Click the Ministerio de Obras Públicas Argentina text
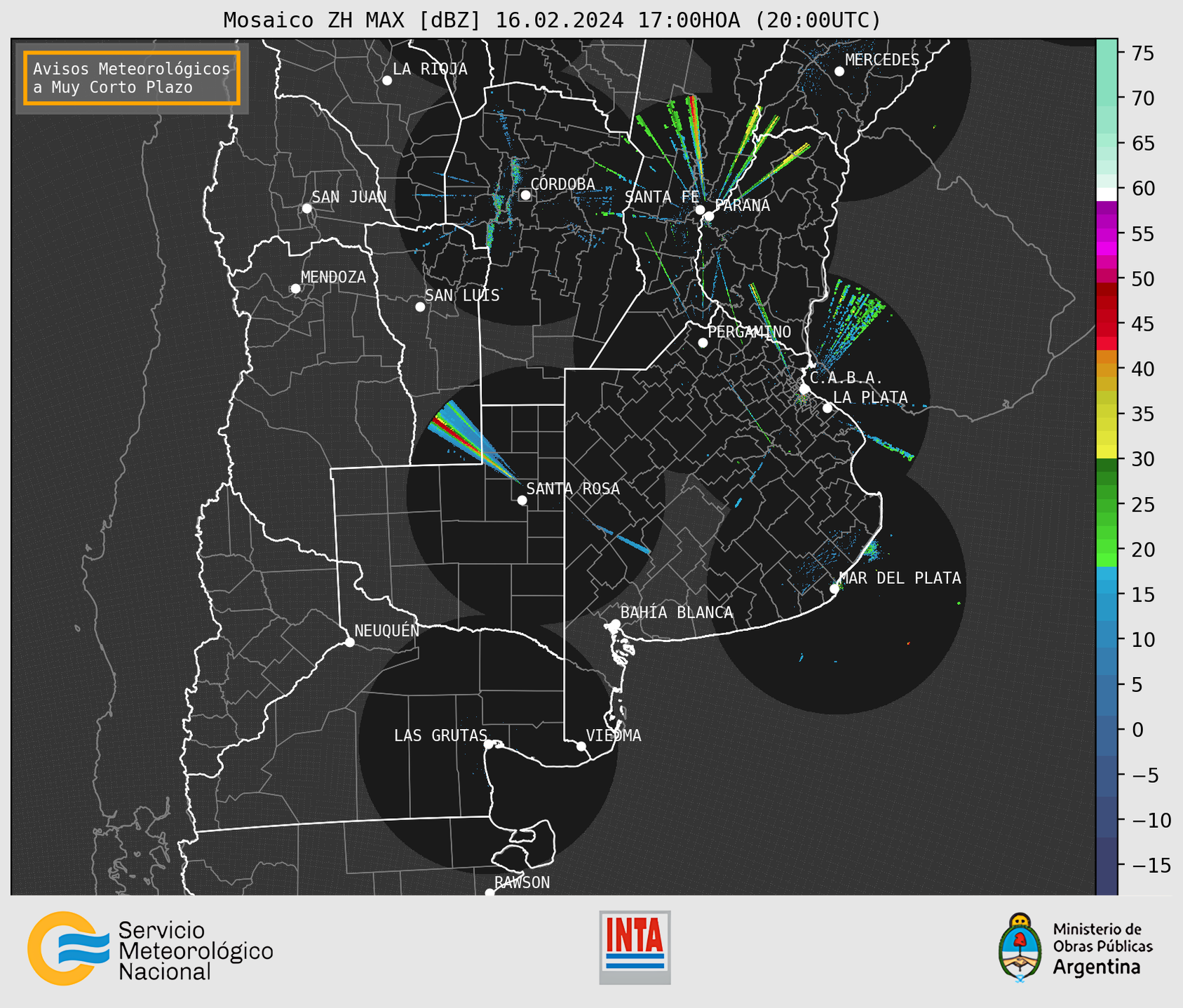The image size is (1183, 1008). coord(1102,948)
